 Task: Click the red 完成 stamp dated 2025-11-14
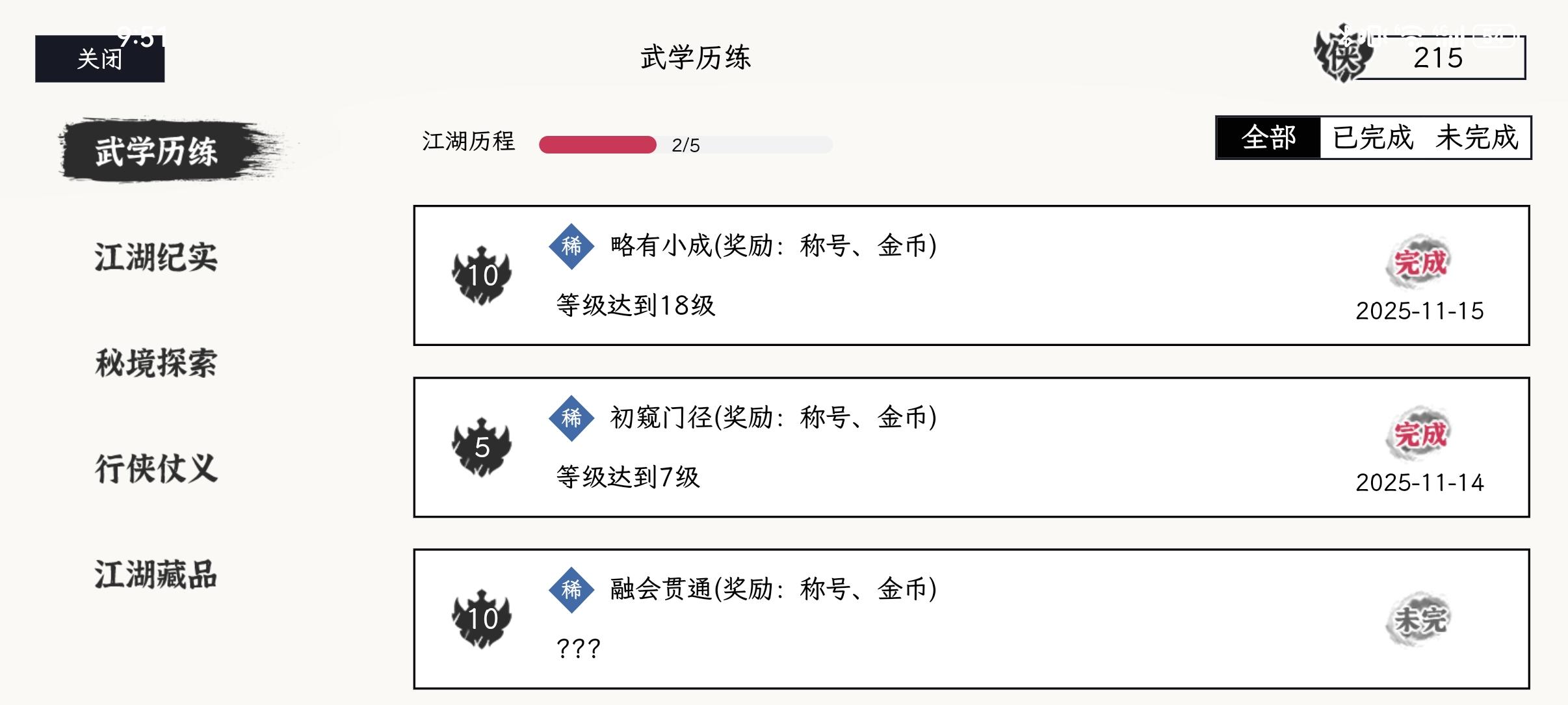(x=1419, y=434)
